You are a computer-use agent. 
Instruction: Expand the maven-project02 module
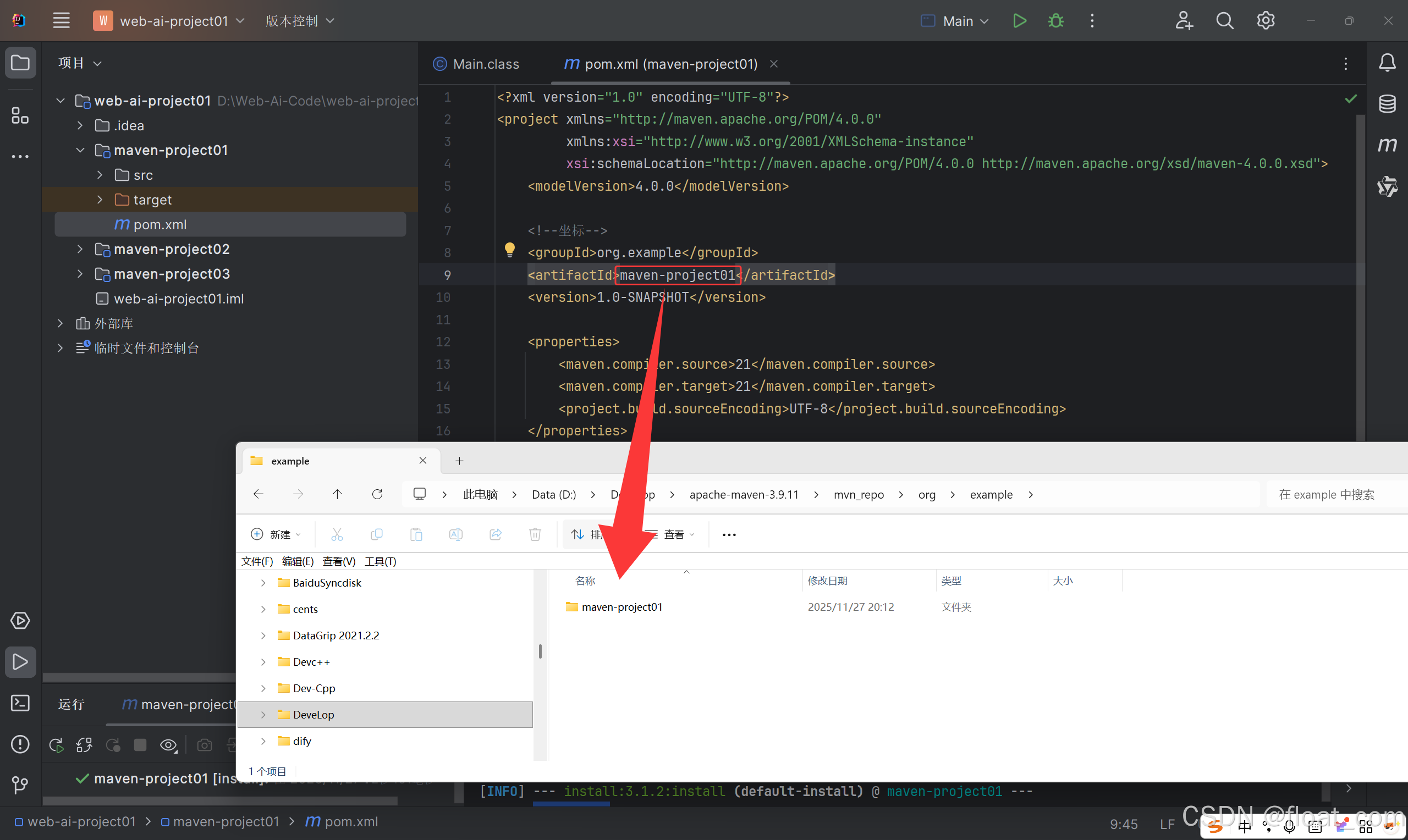coord(80,249)
